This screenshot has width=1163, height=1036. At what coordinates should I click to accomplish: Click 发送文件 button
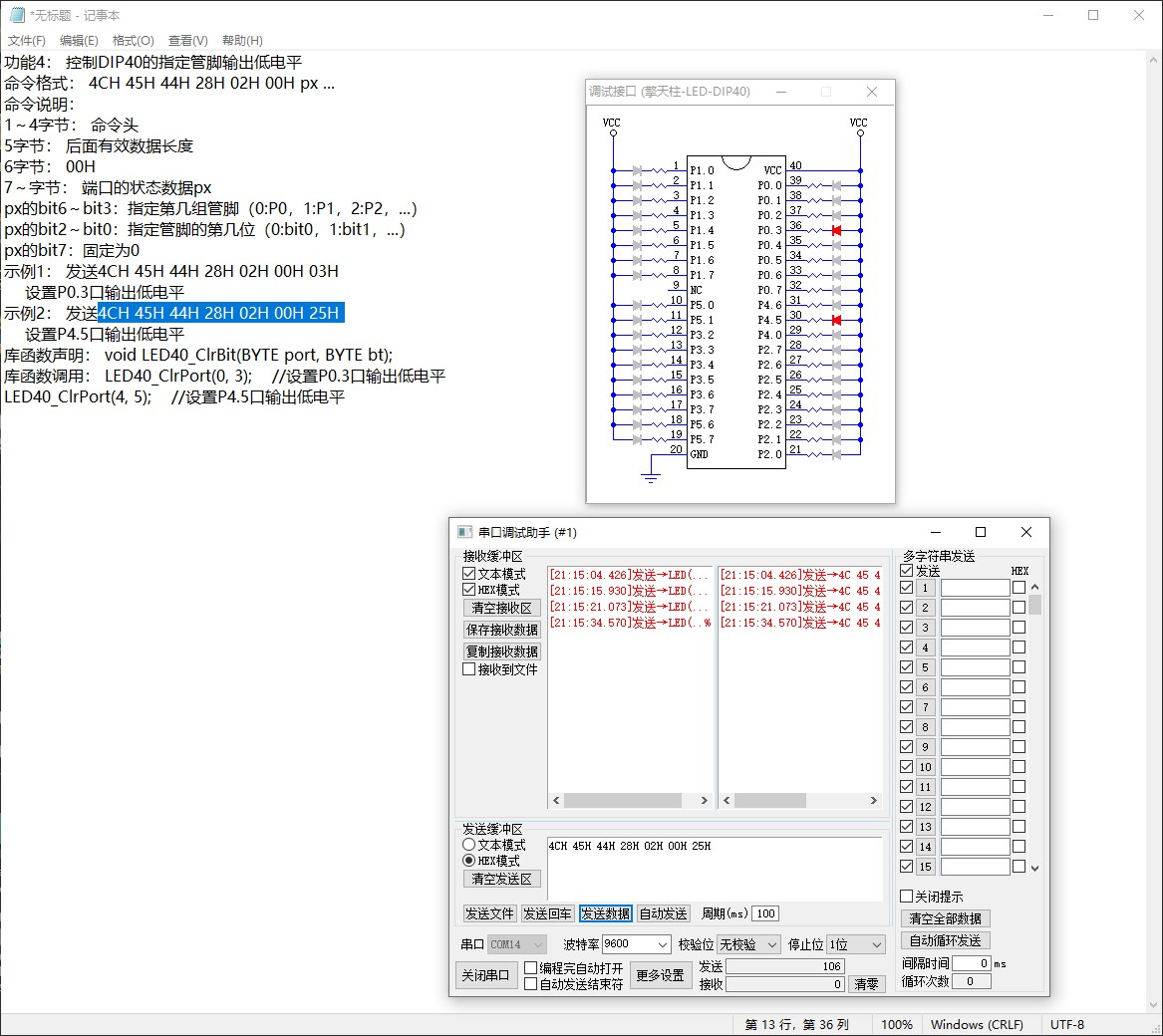(x=489, y=913)
